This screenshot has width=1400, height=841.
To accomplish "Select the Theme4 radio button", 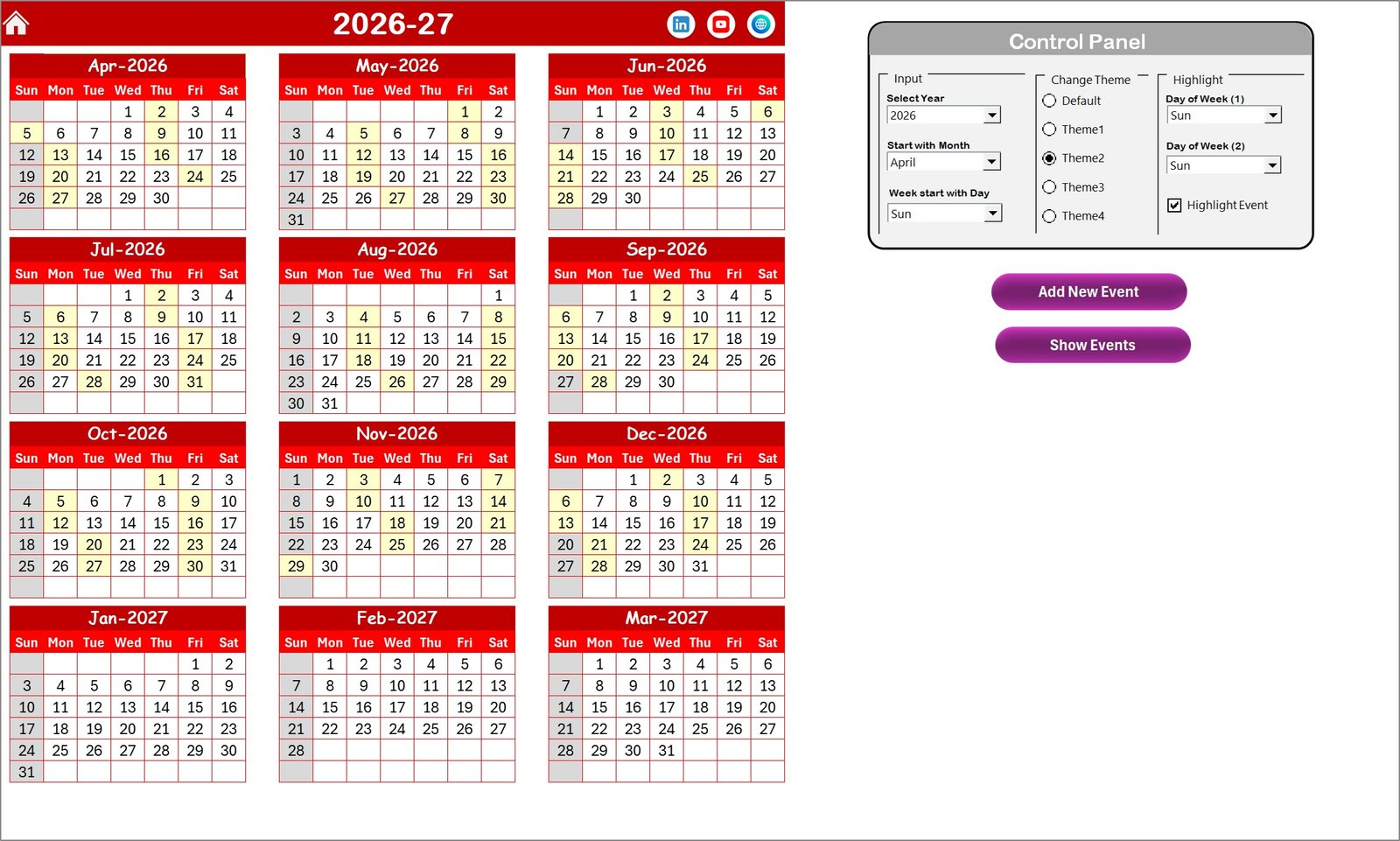I will tap(1049, 215).
